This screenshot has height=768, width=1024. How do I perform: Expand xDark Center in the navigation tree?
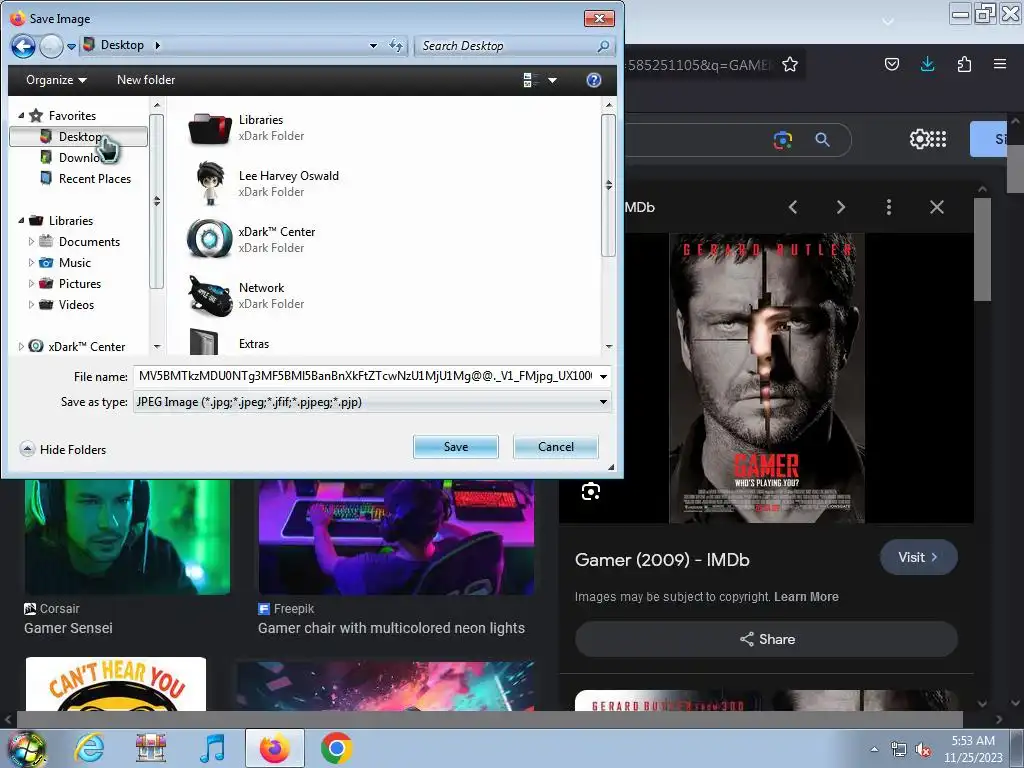pos(21,346)
